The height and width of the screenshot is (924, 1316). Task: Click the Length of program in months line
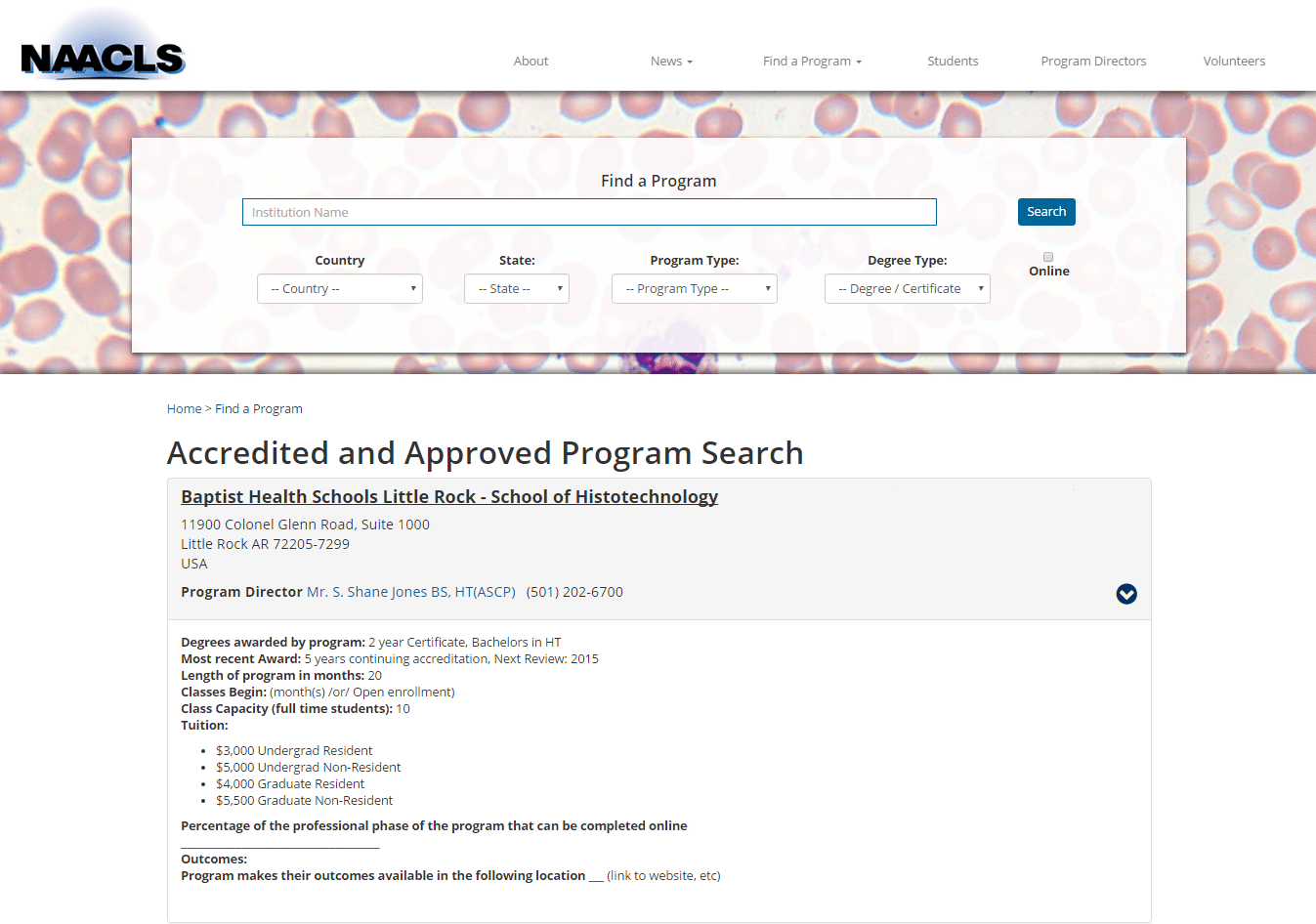click(281, 676)
